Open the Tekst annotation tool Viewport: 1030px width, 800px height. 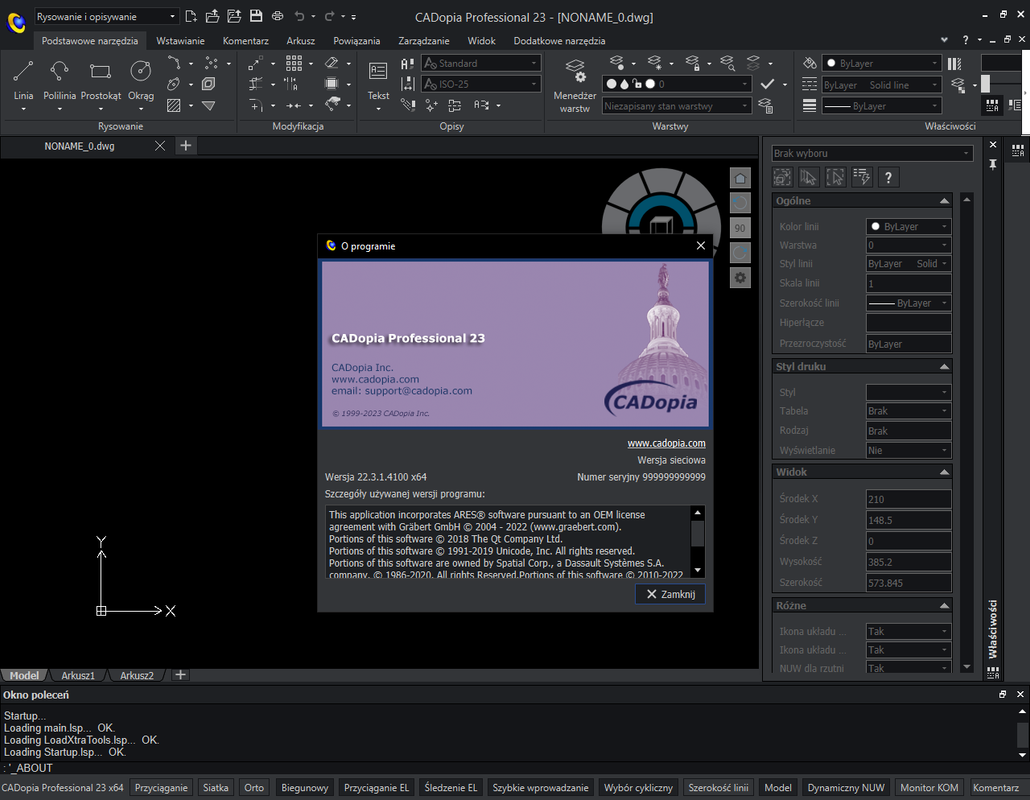coord(378,79)
